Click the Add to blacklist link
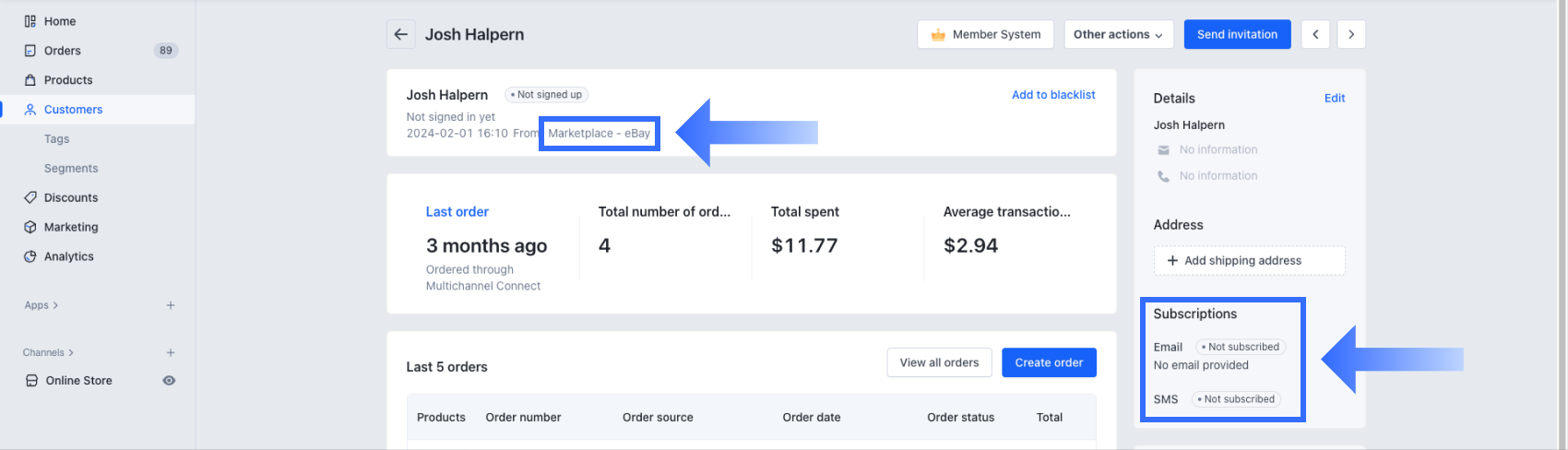The height and width of the screenshot is (450, 1568). click(1053, 95)
